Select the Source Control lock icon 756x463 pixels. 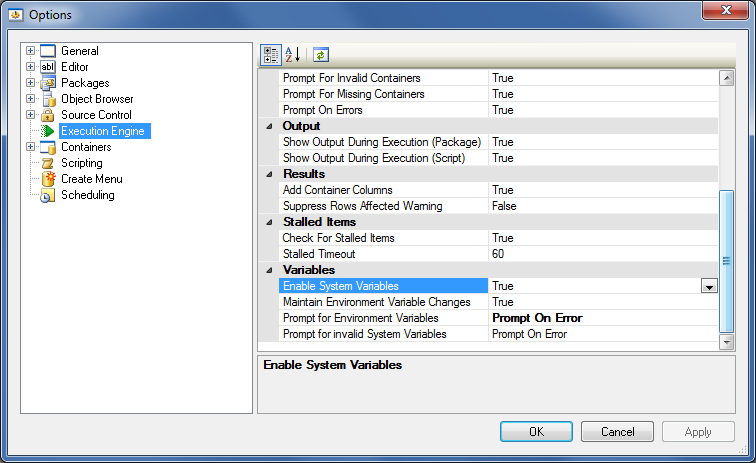click(47, 115)
